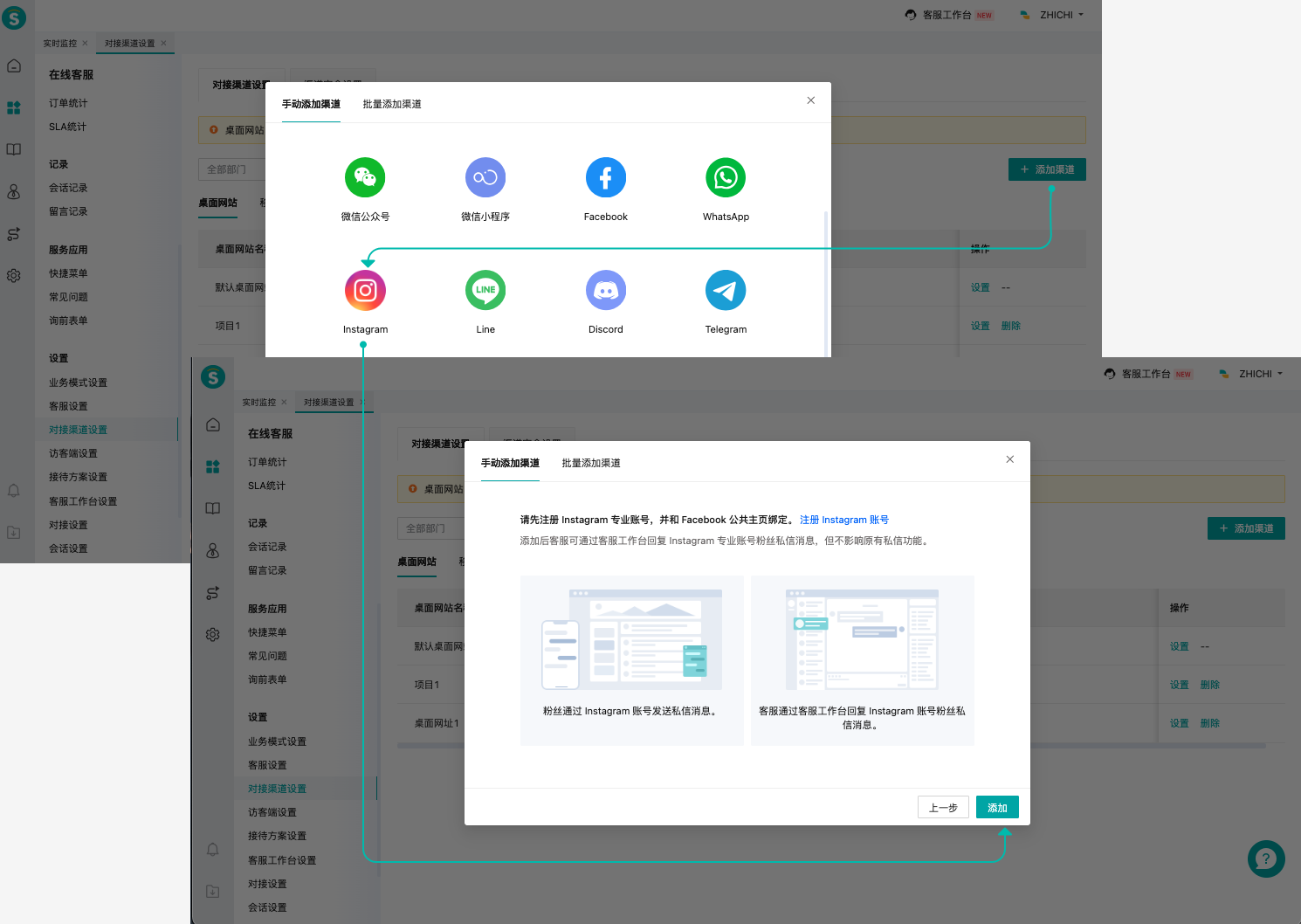Select 桌面网站 sub-tab in lower window

pyautogui.click(x=416, y=562)
